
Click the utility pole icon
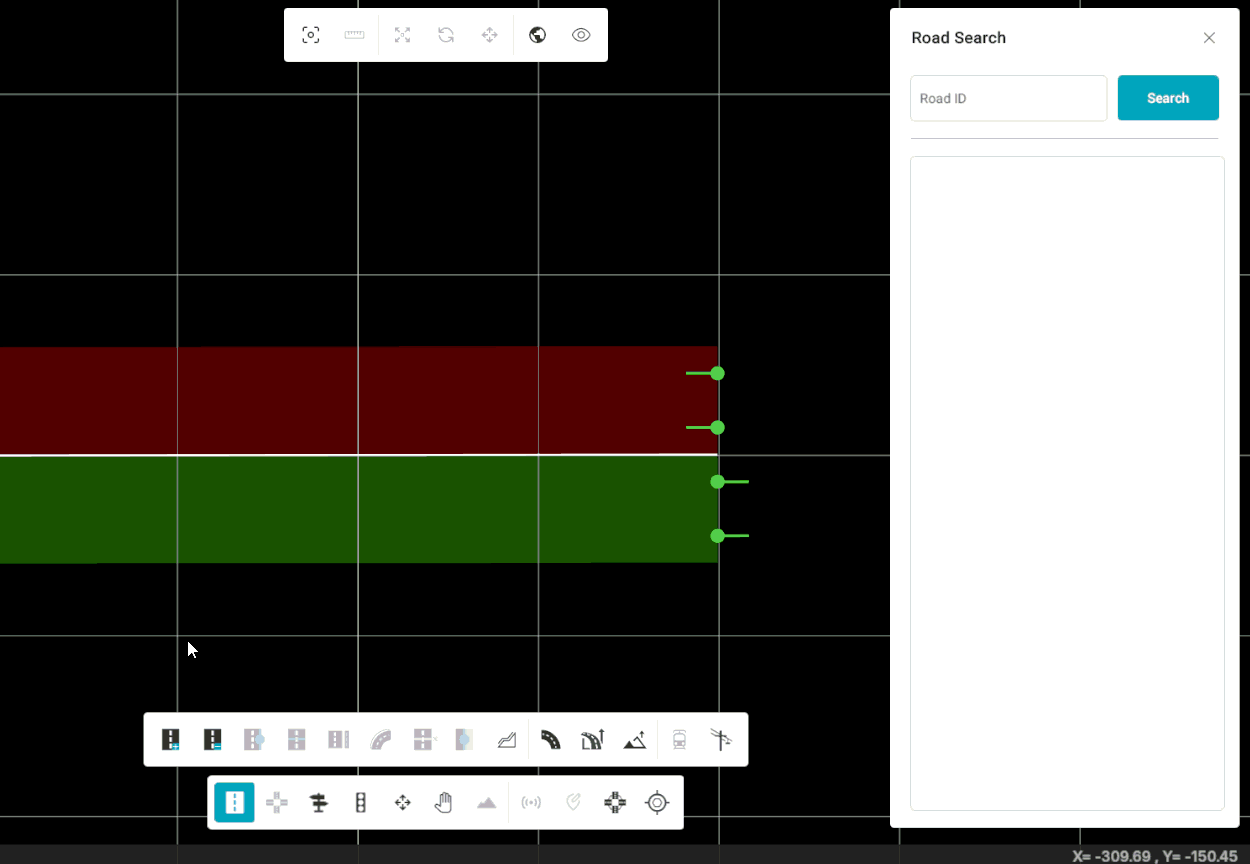[x=720, y=740]
